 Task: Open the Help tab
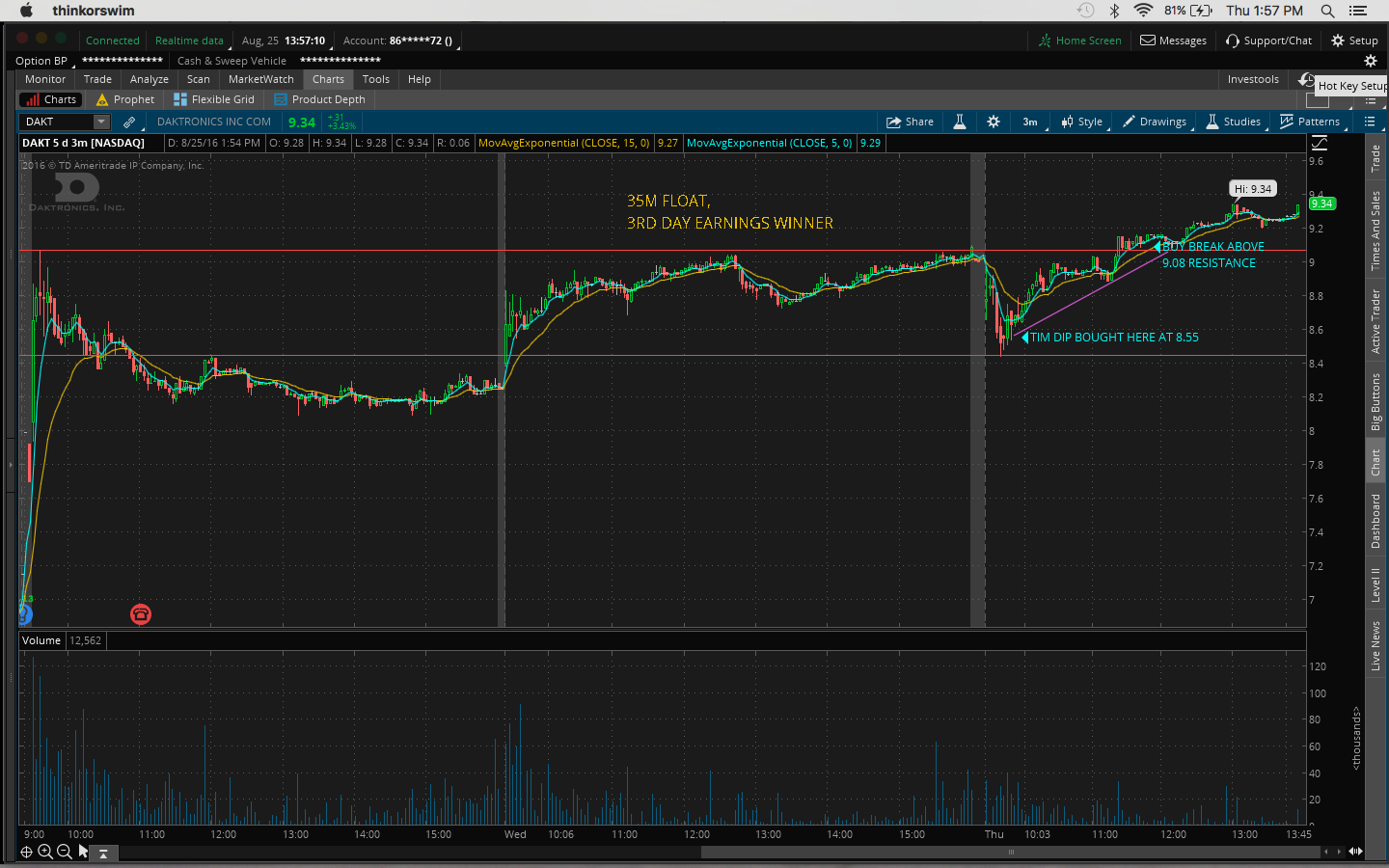[x=420, y=79]
